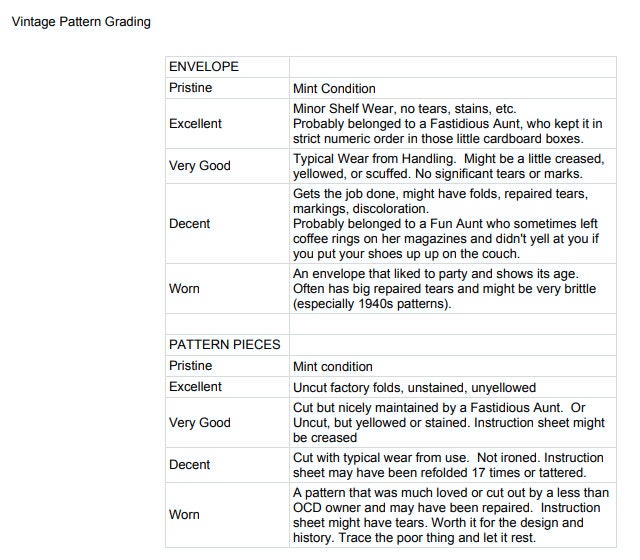The image size is (640, 560).
Task: Select the pattern pieces Worn label
Action: tap(184, 515)
